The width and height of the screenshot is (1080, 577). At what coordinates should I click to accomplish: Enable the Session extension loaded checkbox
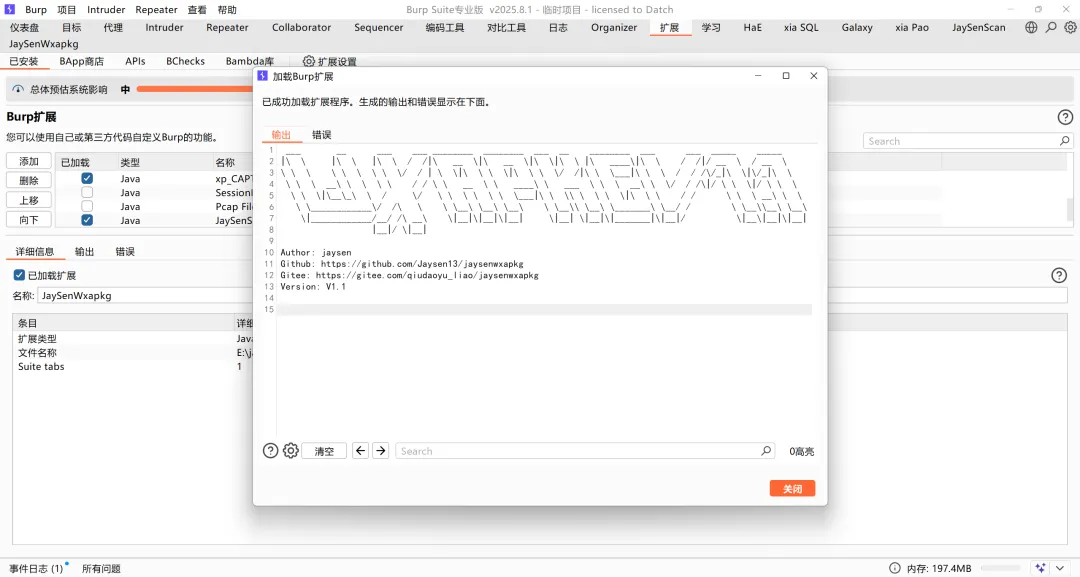pos(87,192)
